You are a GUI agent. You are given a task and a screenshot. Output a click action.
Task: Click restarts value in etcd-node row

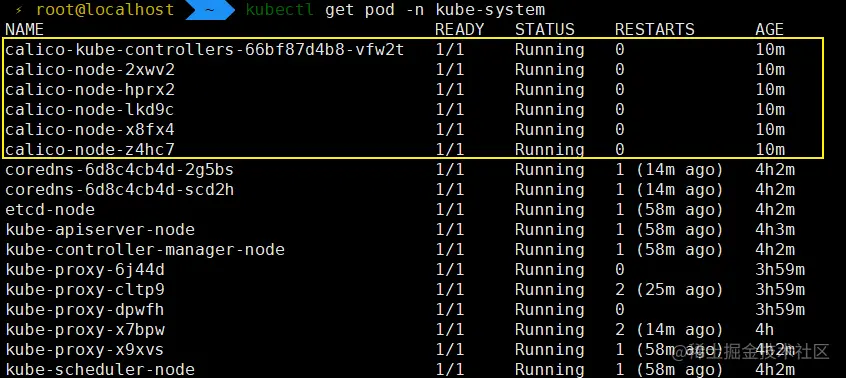[x=668, y=210]
